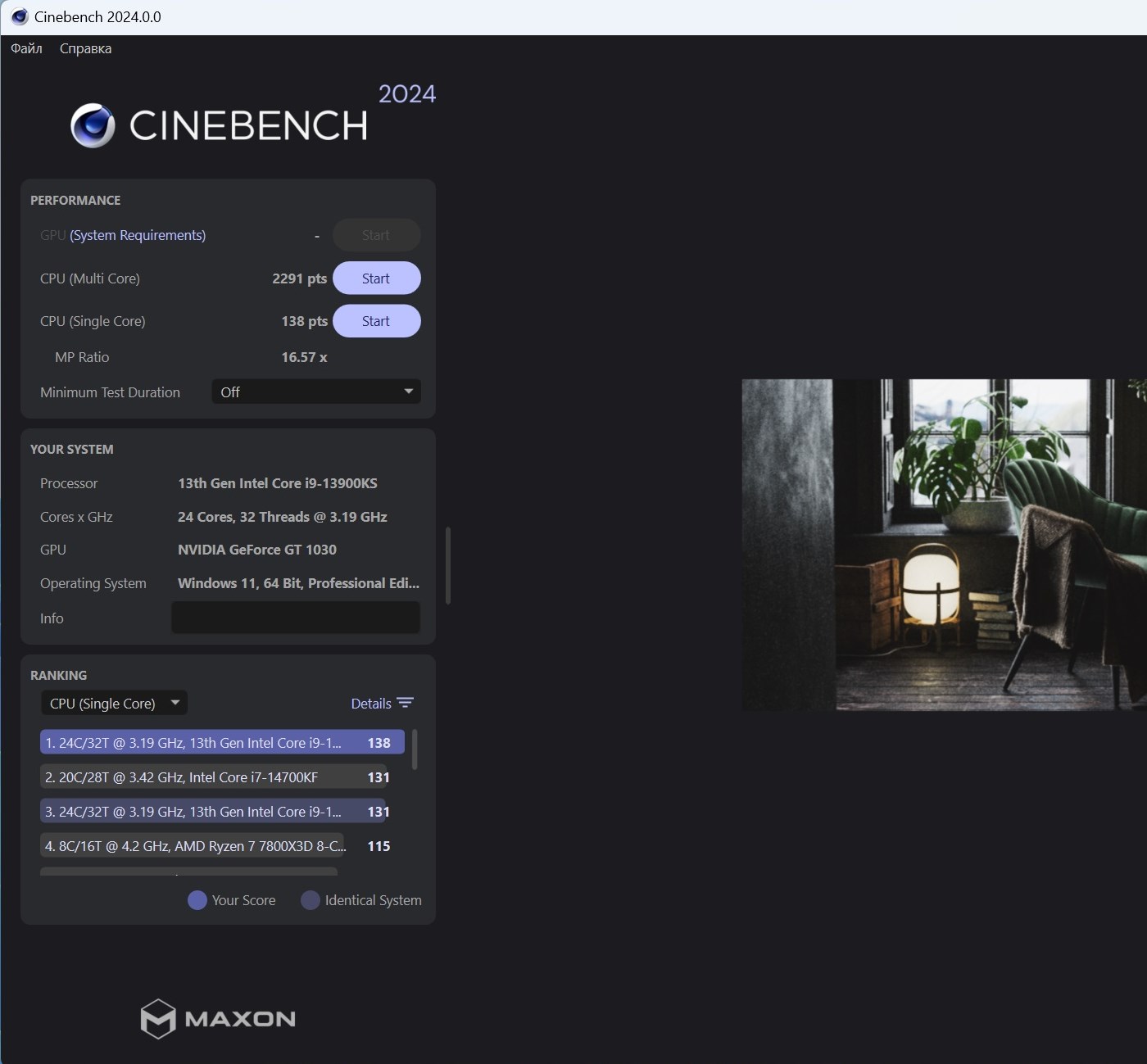
Task: Click the processor name 13th Gen Intel Core i9-13900KS
Action: pyautogui.click(x=278, y=483)
